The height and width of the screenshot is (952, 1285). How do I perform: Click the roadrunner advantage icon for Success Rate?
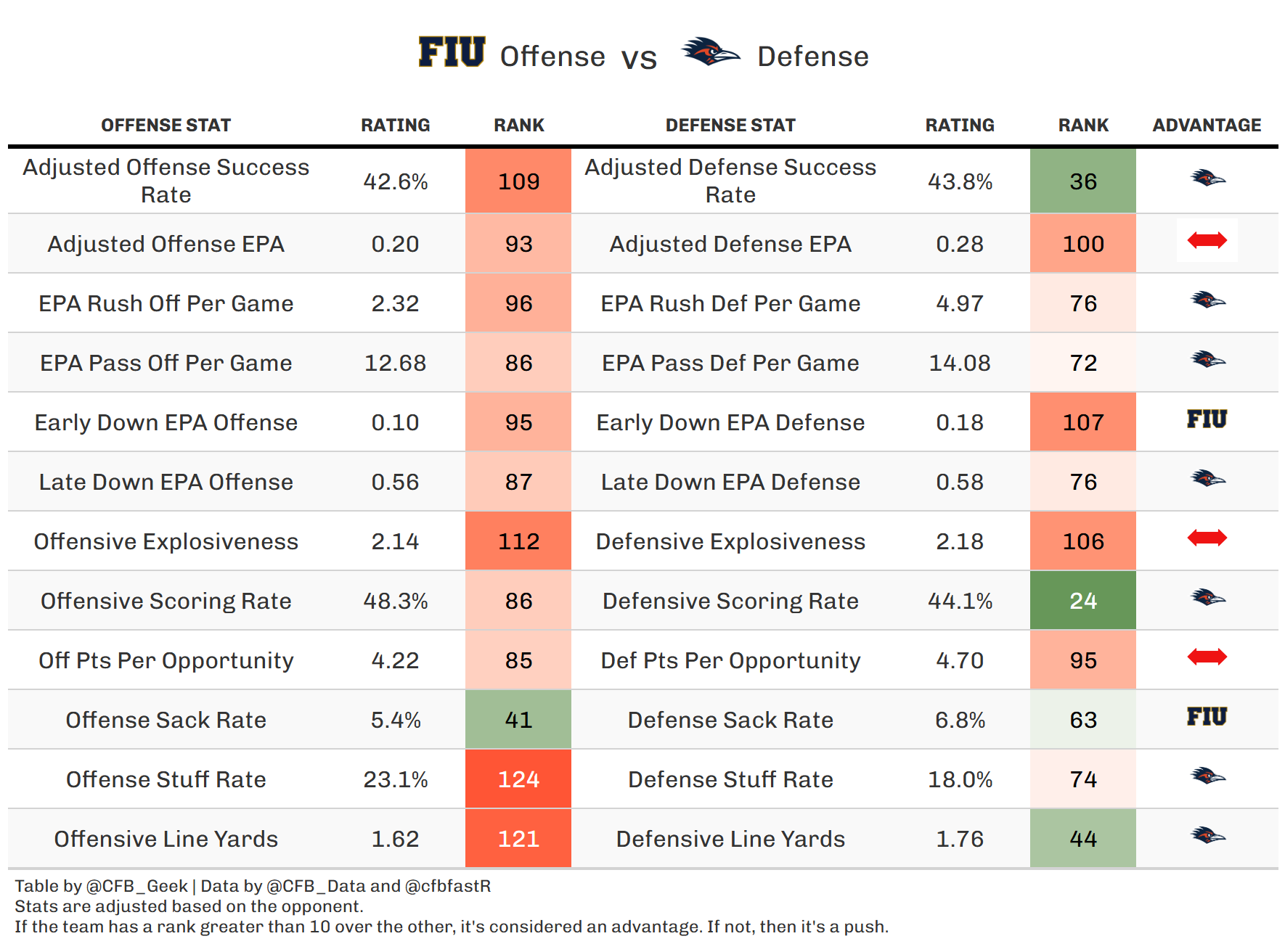pyautogui.click(x=1207, y=178)
